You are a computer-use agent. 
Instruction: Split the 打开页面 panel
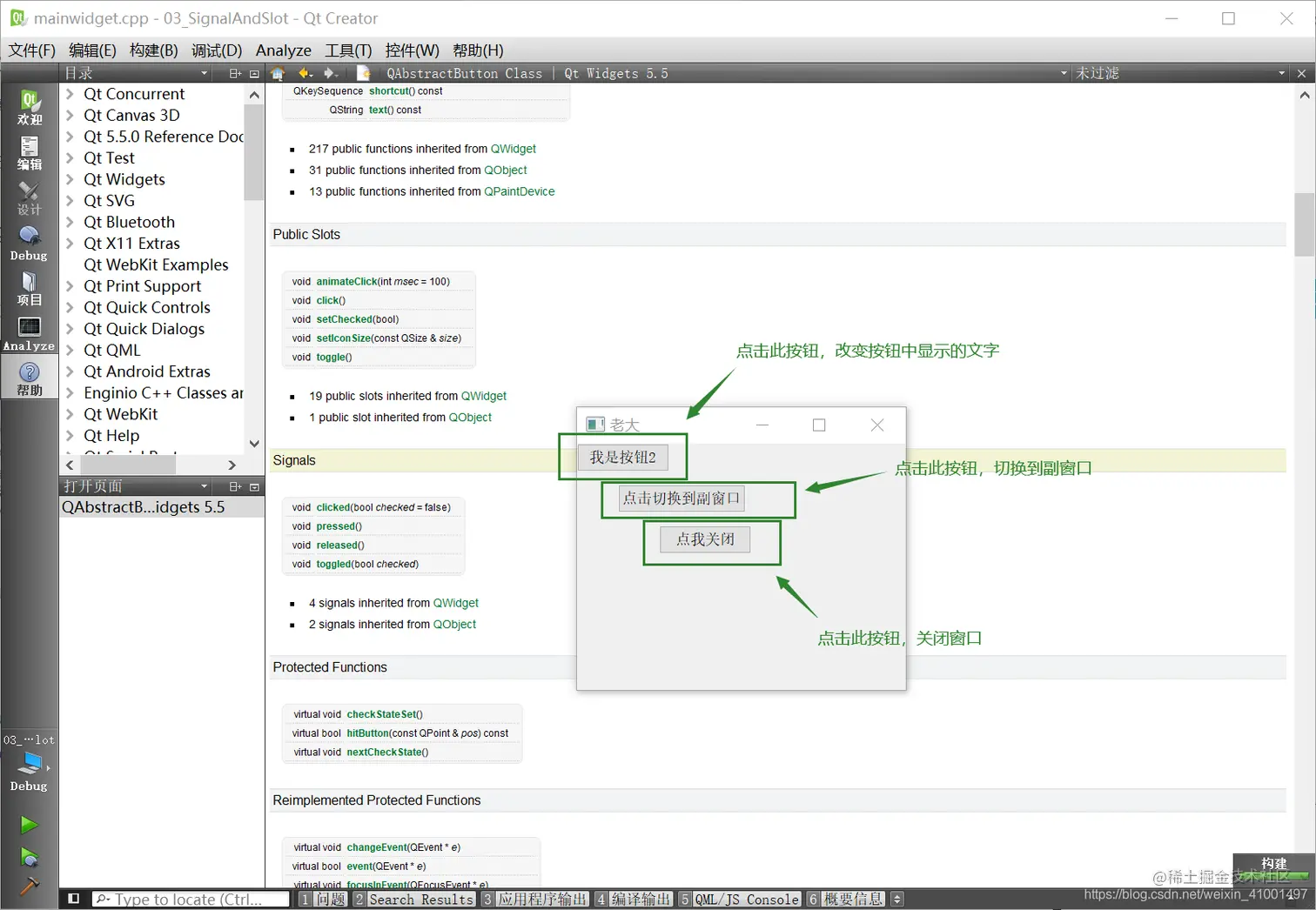click(x=235, y=486)
